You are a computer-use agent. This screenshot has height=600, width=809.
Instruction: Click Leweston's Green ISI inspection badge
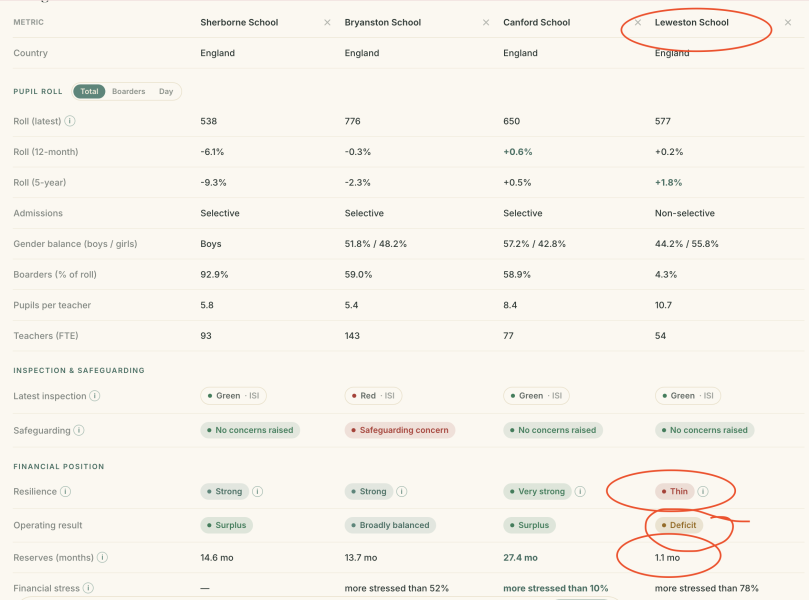point(688,396)
